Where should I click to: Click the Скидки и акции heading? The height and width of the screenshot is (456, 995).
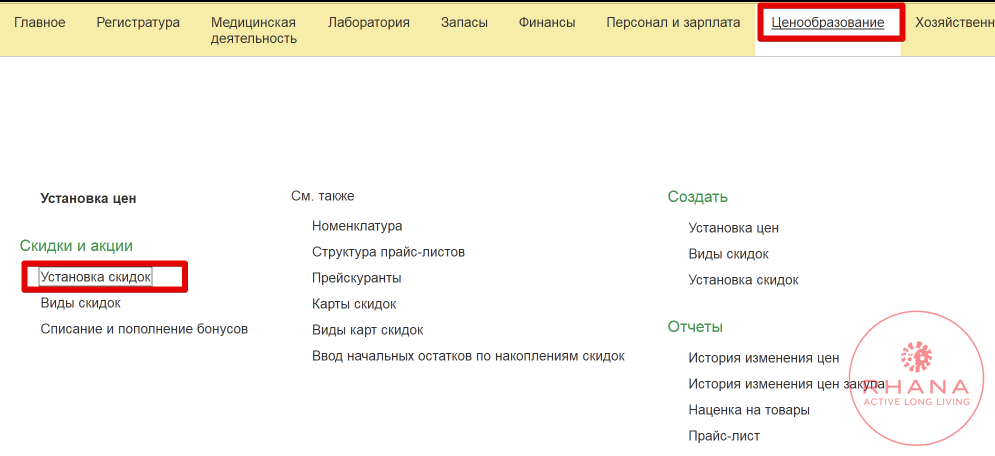tap(76, 245)
